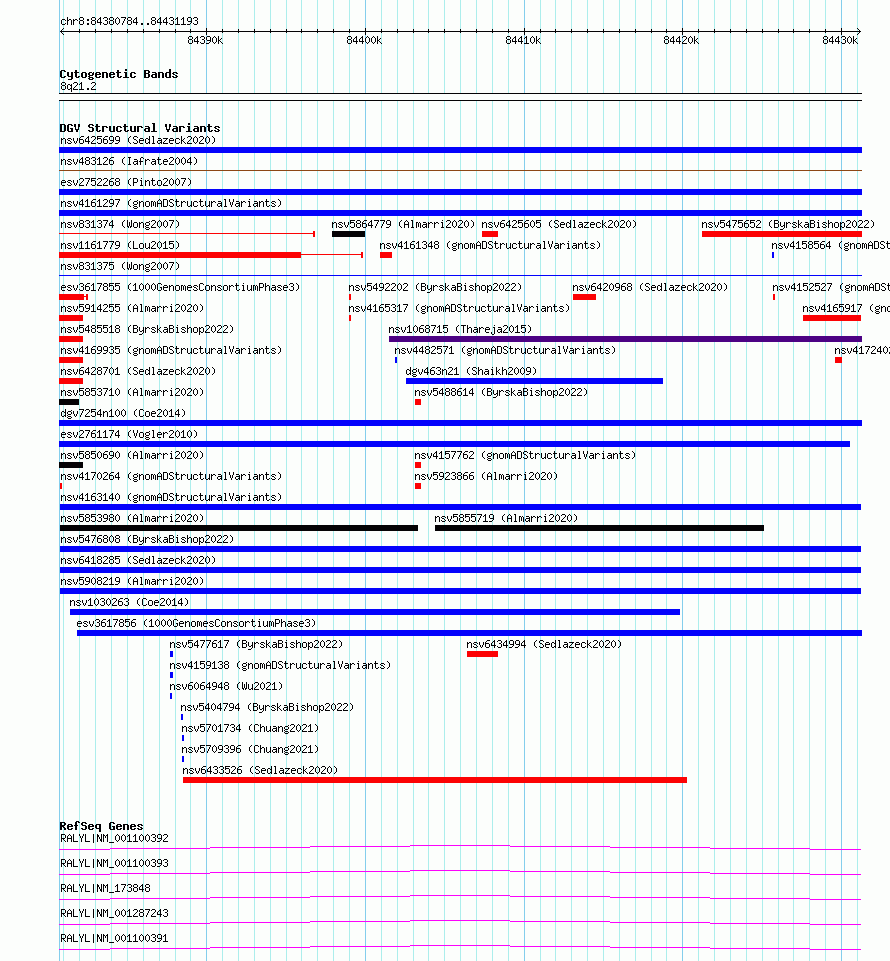Click nsv4163140 gnomADStructuralVariants label
Image resolution: width=890 pixels, height=961 pixels.
pyautogui.click(x=171, y=497)
